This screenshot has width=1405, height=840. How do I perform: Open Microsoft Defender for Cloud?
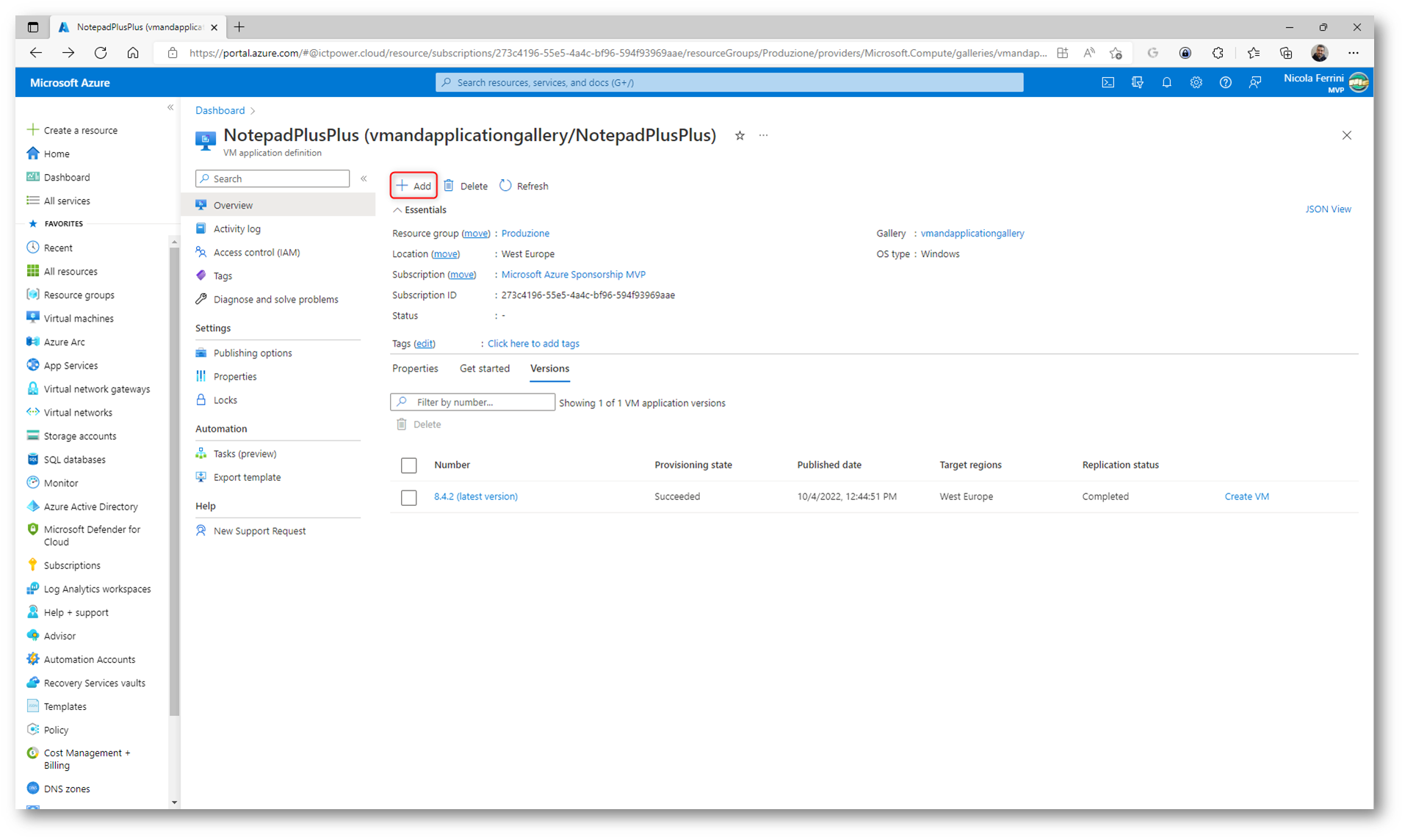[91, 535]
